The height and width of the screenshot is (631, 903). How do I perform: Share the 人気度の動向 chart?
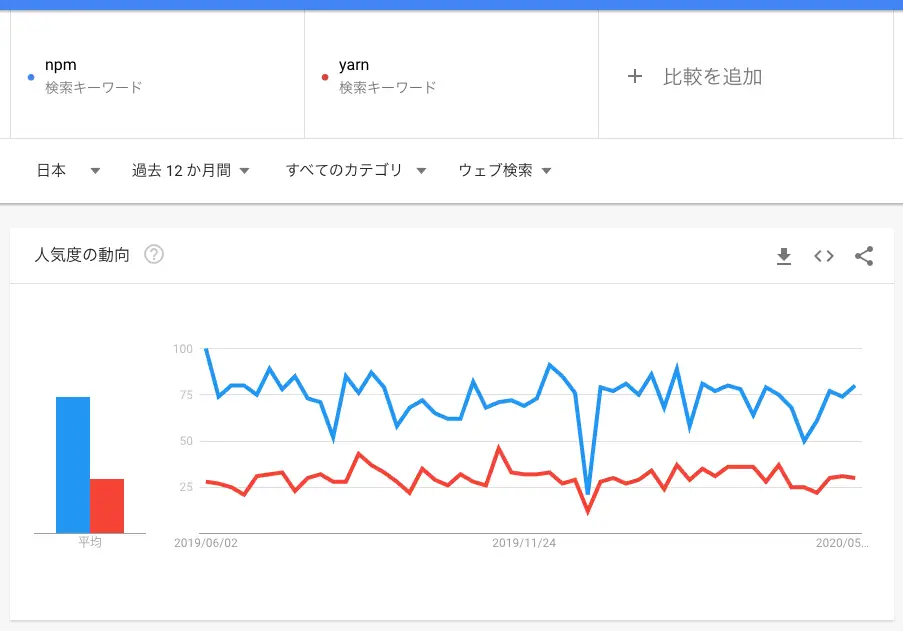click(x=864, y=256)
